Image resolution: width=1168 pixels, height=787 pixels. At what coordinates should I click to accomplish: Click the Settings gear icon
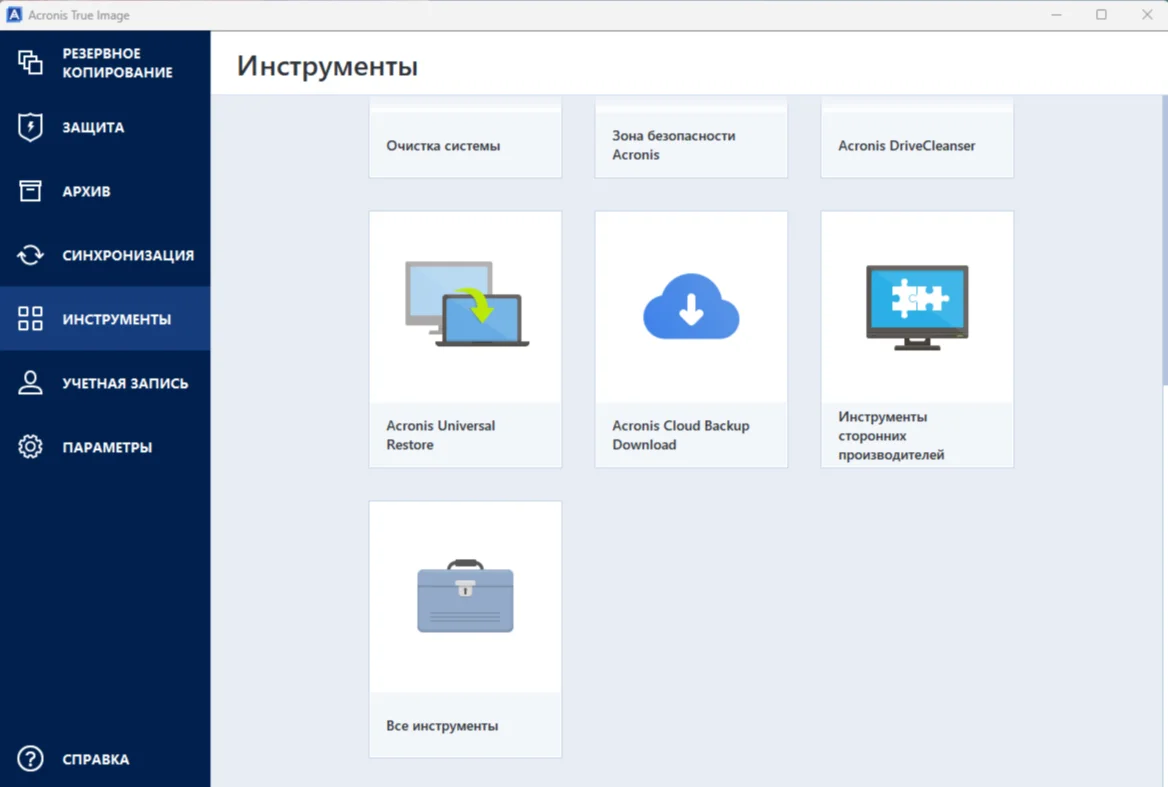[x=30, y=447]
